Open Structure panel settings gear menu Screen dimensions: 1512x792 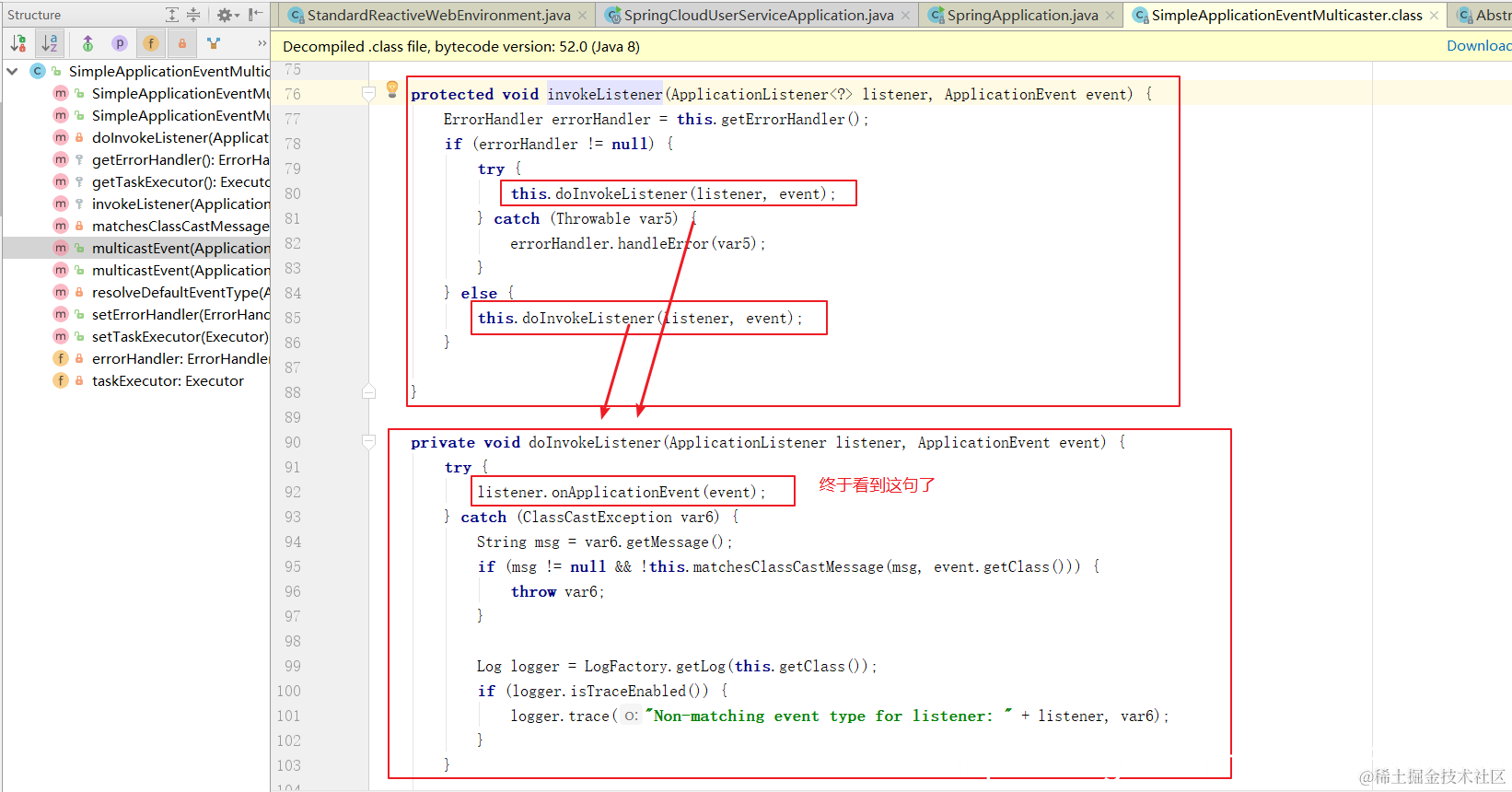click(227, 15)
